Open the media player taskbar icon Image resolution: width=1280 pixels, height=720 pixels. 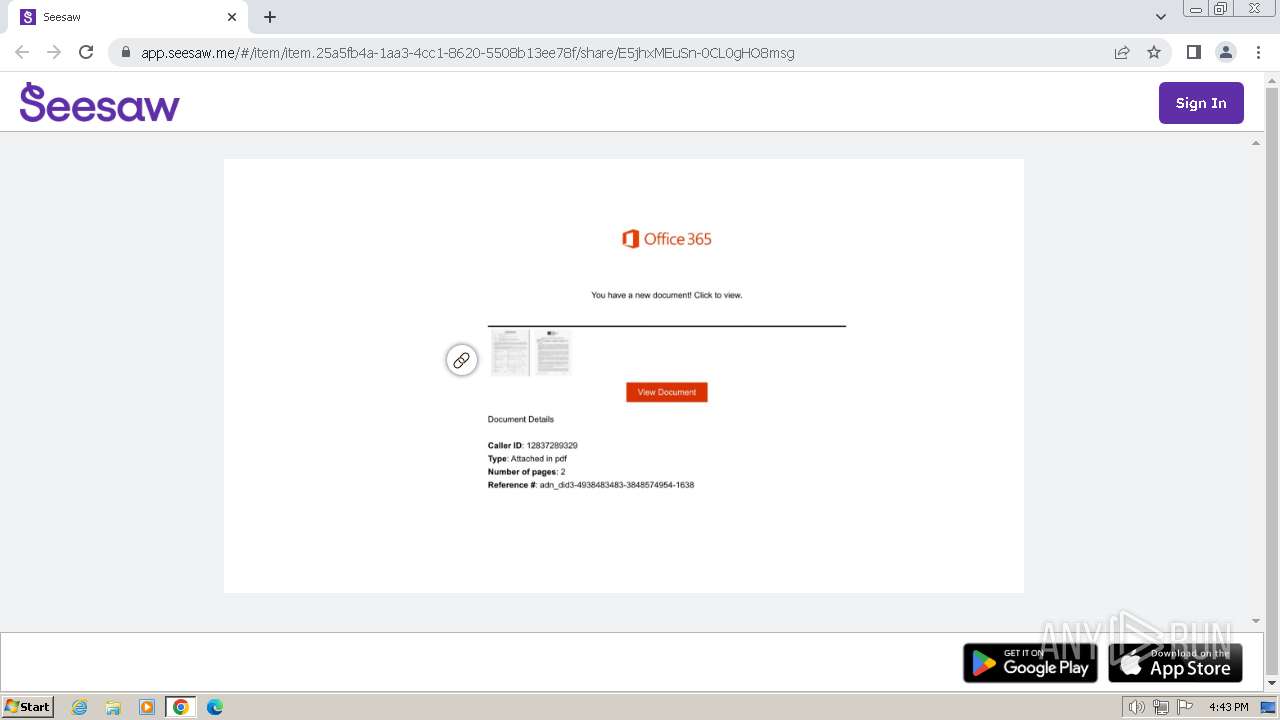pyautogui.click(x=147, y=707)
